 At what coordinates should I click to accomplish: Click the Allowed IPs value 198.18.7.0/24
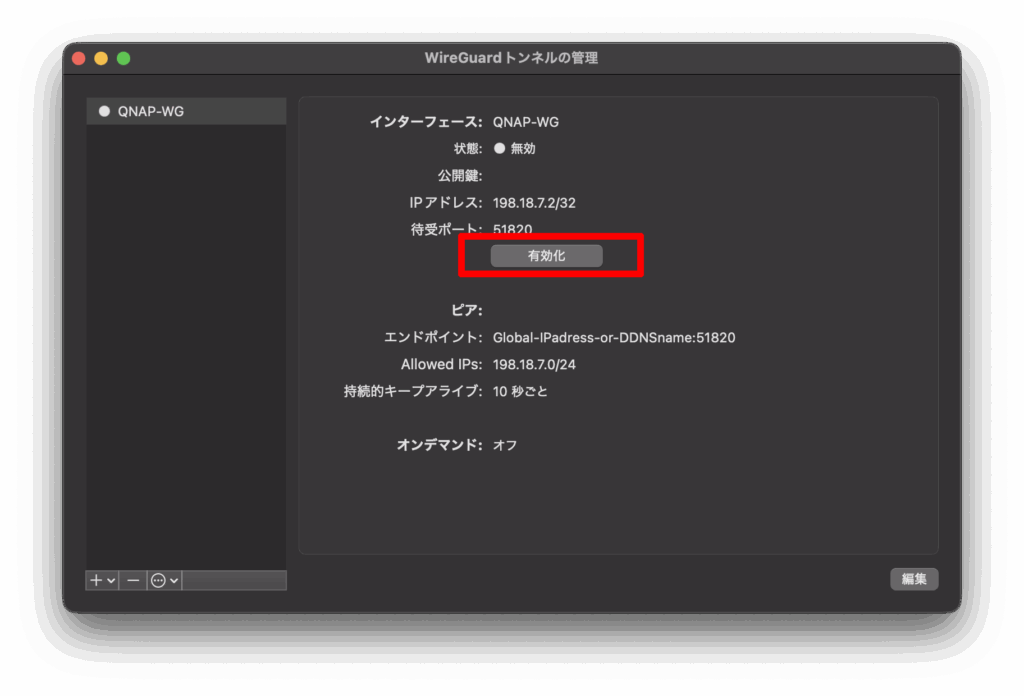pyautogui.click(x=534, y=365)
